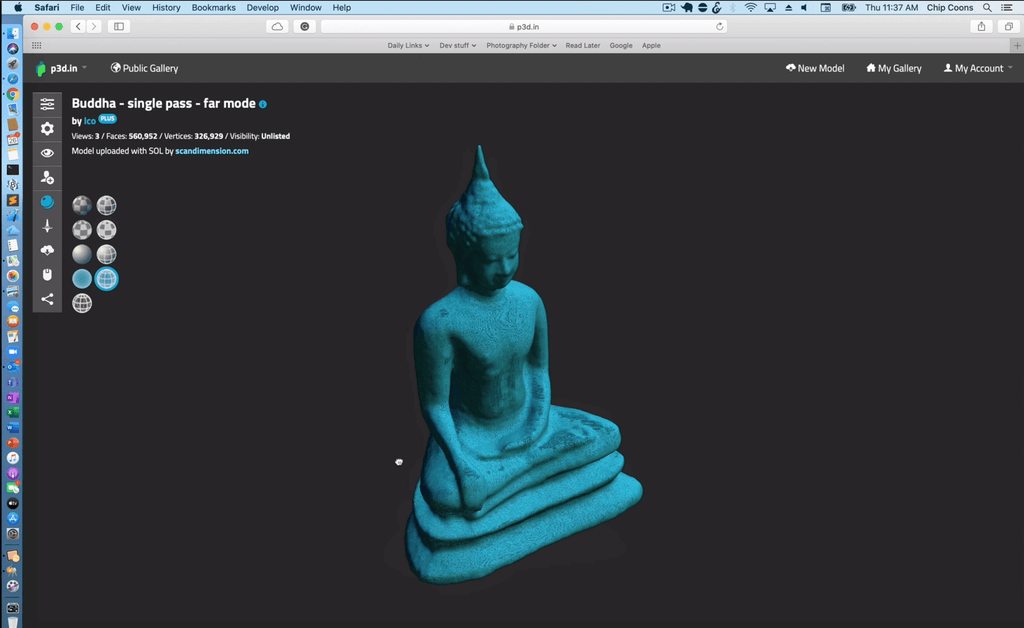This screenshot has width=1024, height=628.
Task: Click the download cloud icon in sidebar
Action: click(47, 250)
